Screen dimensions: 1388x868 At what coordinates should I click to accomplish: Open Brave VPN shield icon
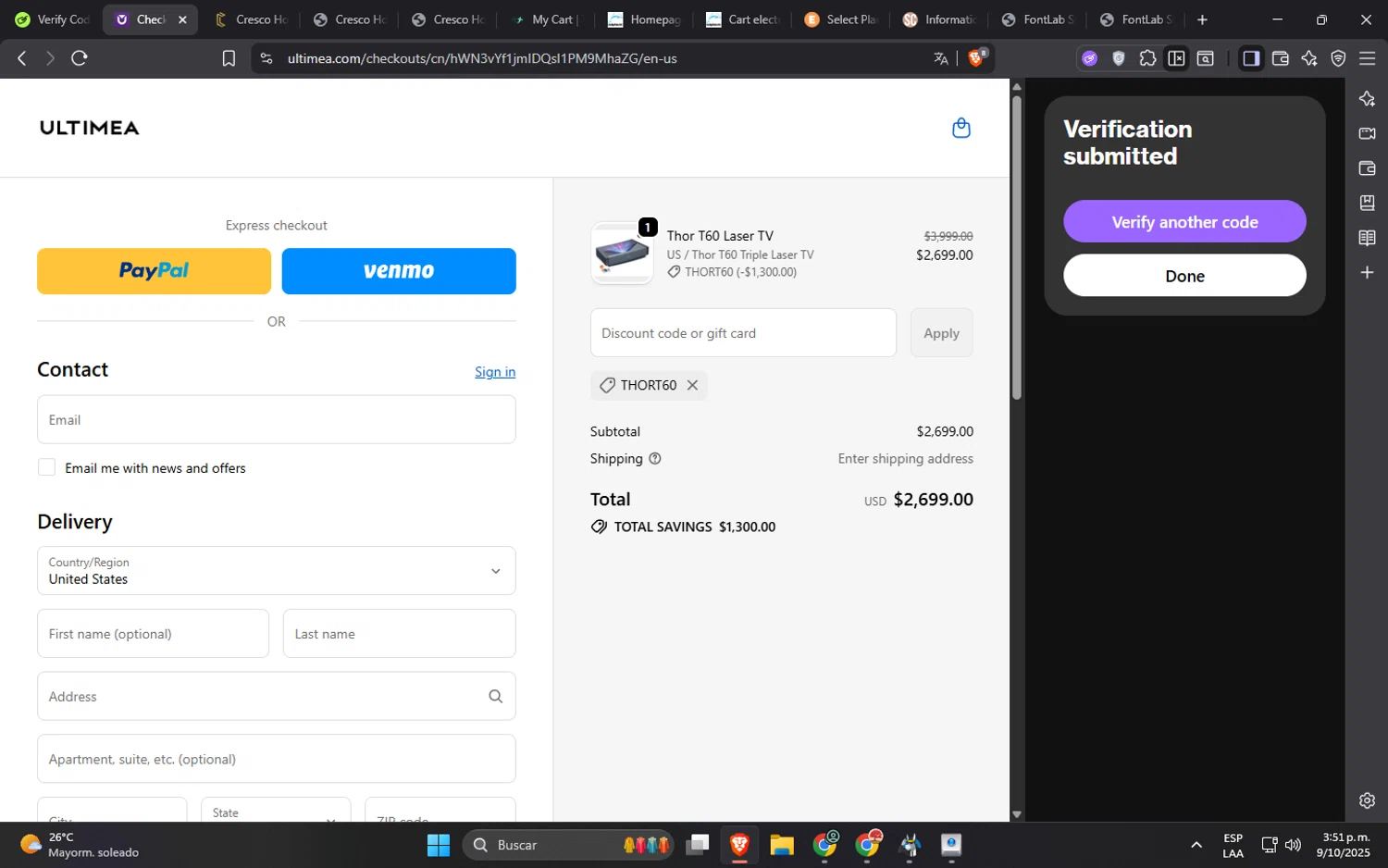tap(1338, 58)
